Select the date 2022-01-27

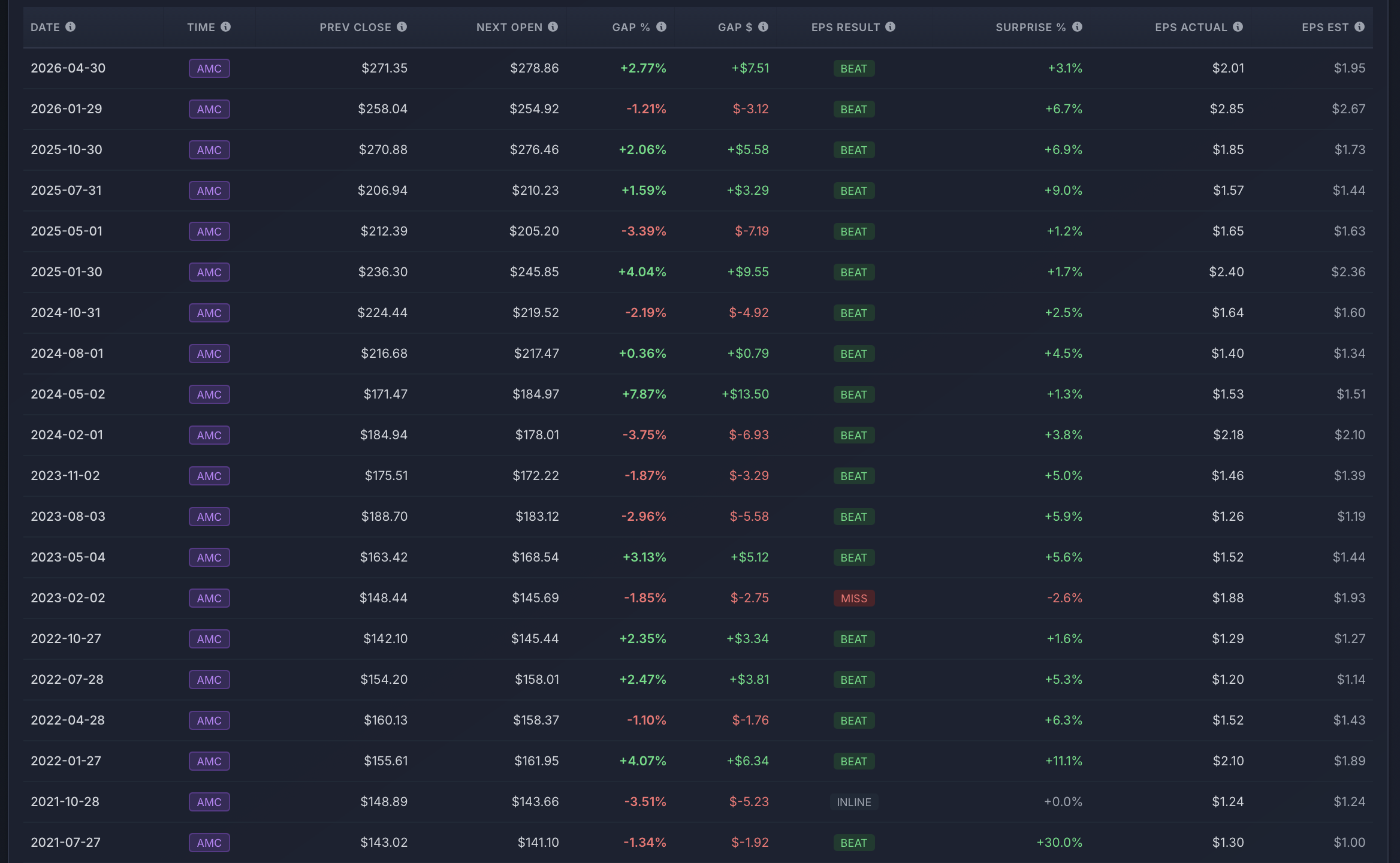click(66, 761)
